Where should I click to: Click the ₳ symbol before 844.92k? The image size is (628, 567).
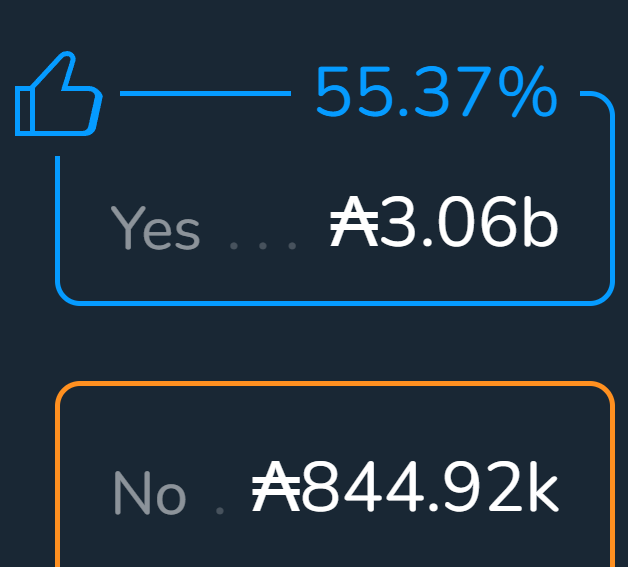click(275, 490)
